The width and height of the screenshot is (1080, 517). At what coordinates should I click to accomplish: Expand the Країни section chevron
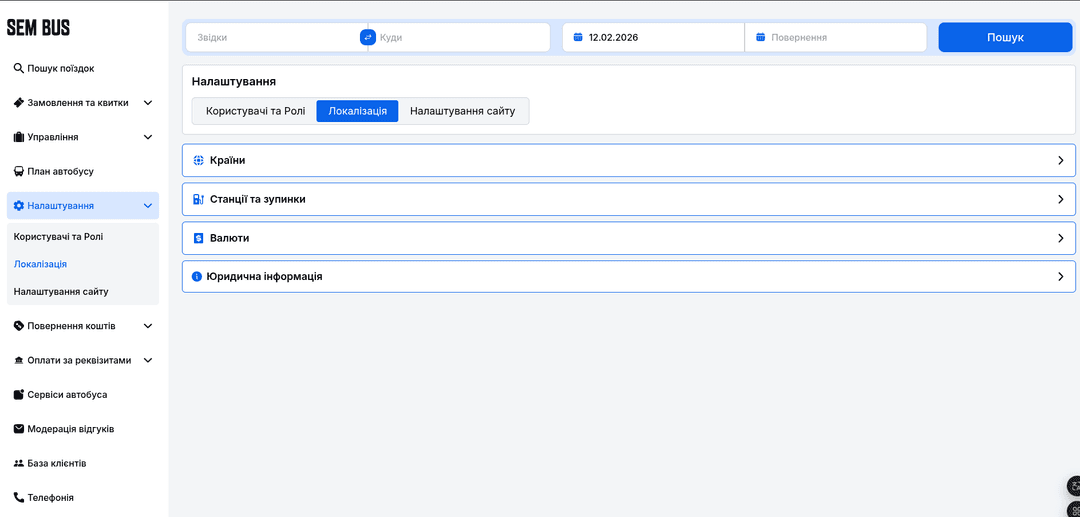(x=1060, y=160)
